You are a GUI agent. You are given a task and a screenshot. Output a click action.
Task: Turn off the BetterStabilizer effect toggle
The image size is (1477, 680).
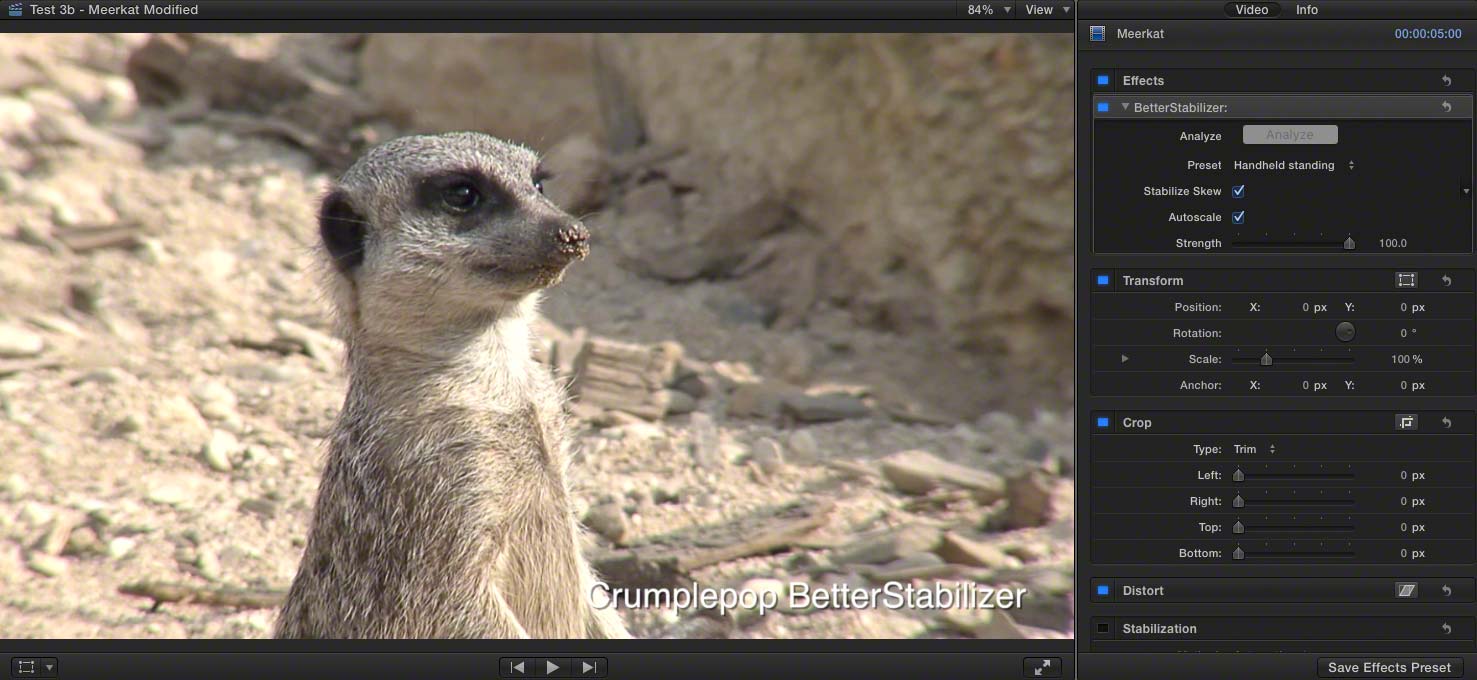(1103, 107)
